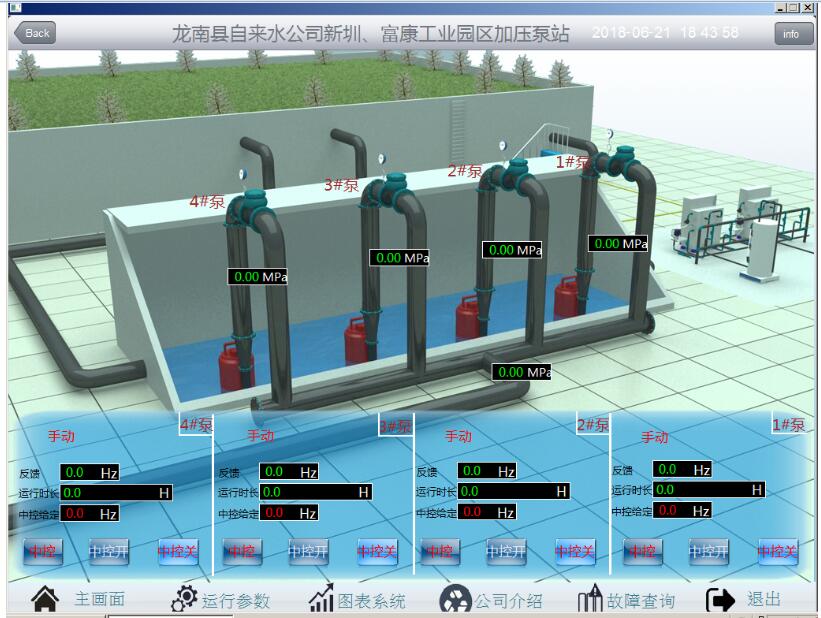Click the 中控给定 Hz field for 1#泵

tap(683, 510)
